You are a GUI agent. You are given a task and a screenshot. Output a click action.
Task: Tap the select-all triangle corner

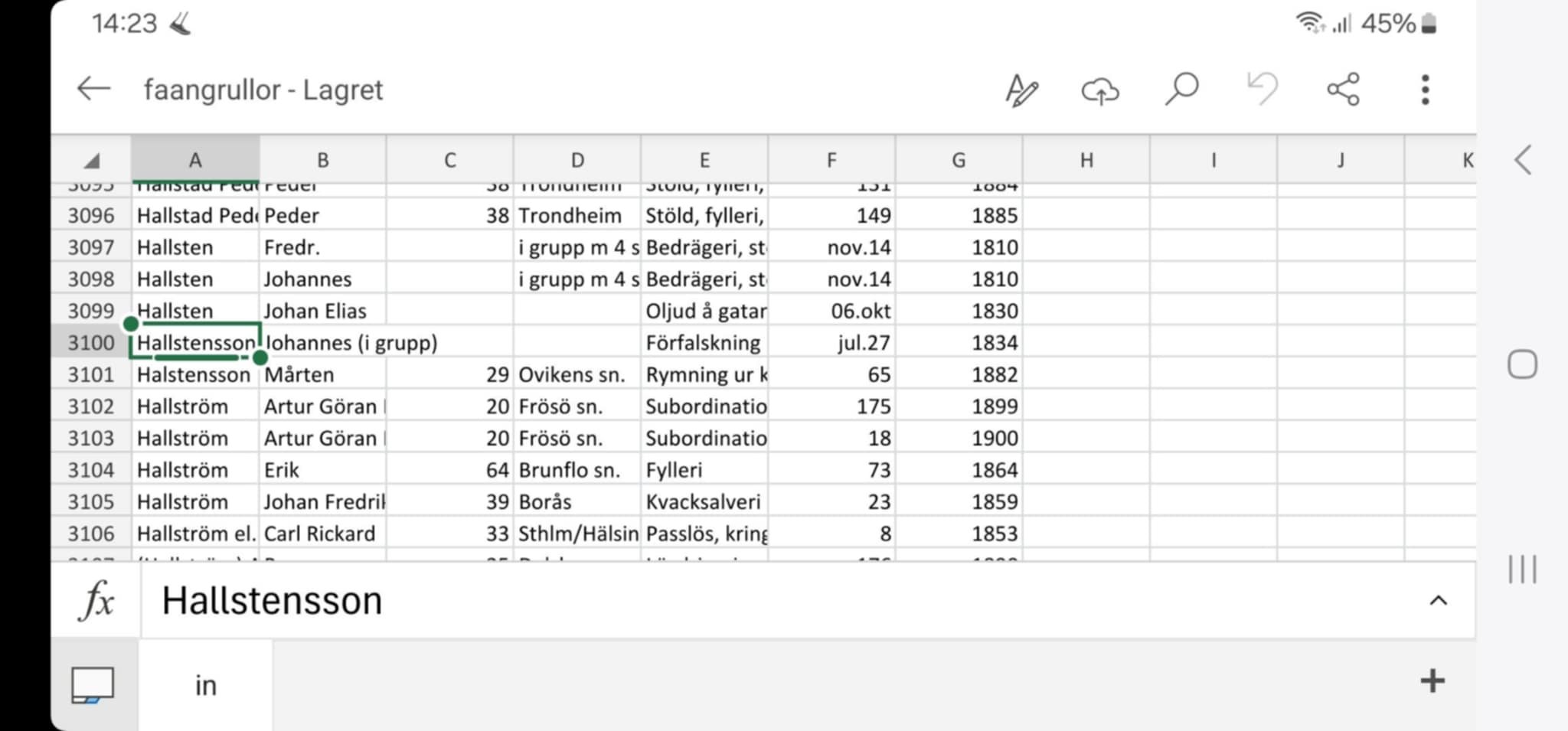click(92, 160)
